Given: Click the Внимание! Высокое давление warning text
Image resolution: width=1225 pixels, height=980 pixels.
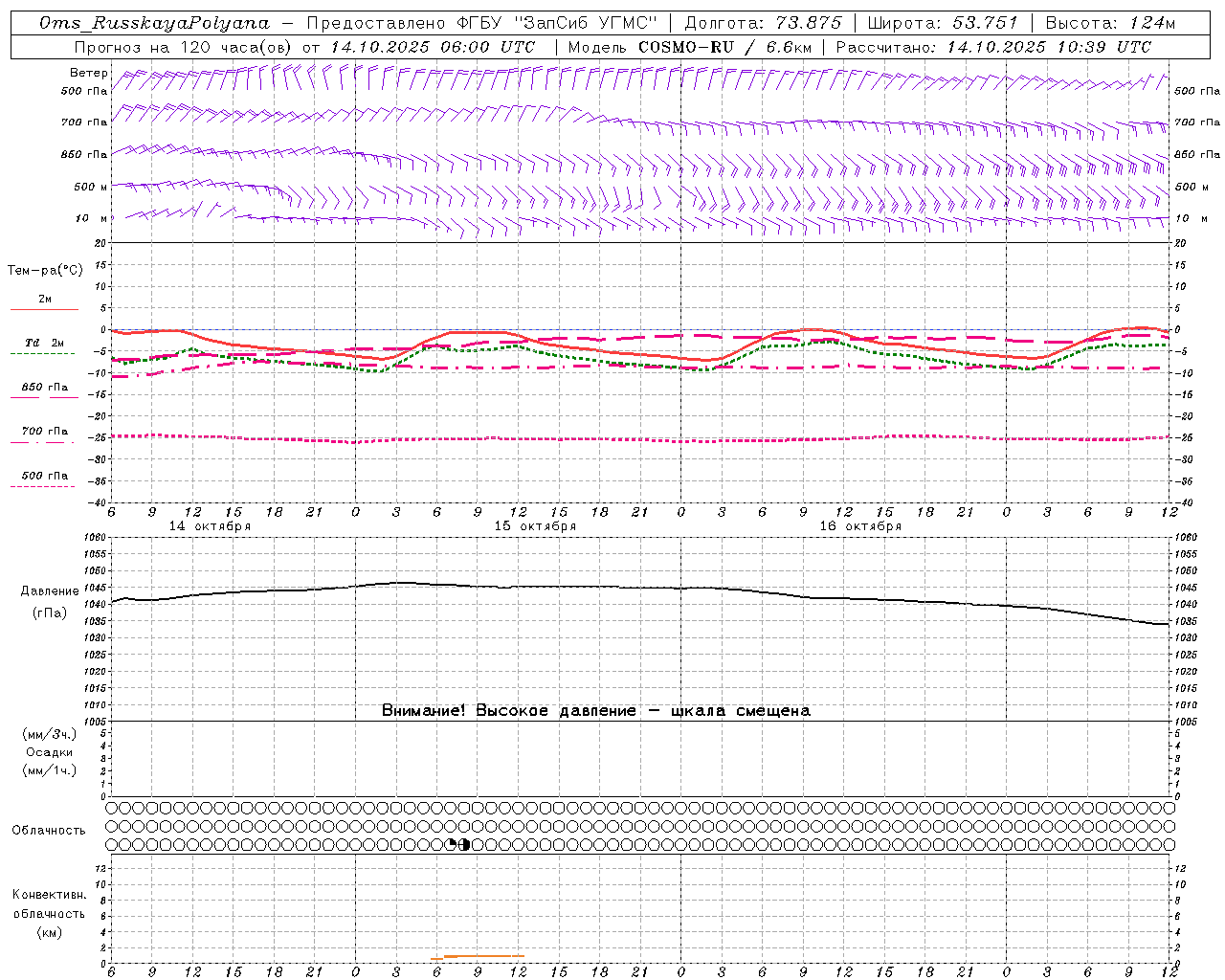Looking at the screenshot, I should (x=596, y=710).
